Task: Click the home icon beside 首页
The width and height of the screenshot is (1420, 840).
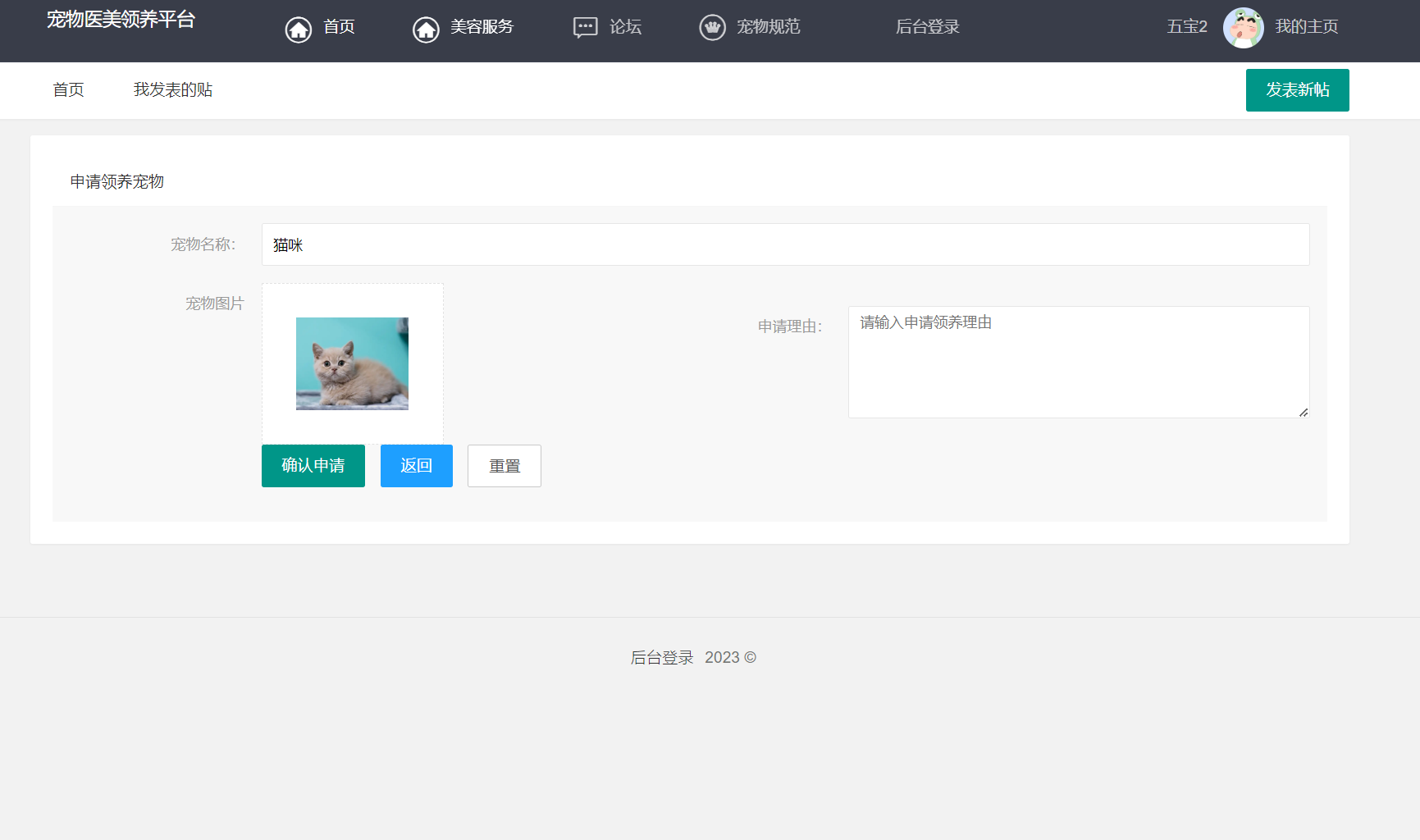Action: [298, 27]
